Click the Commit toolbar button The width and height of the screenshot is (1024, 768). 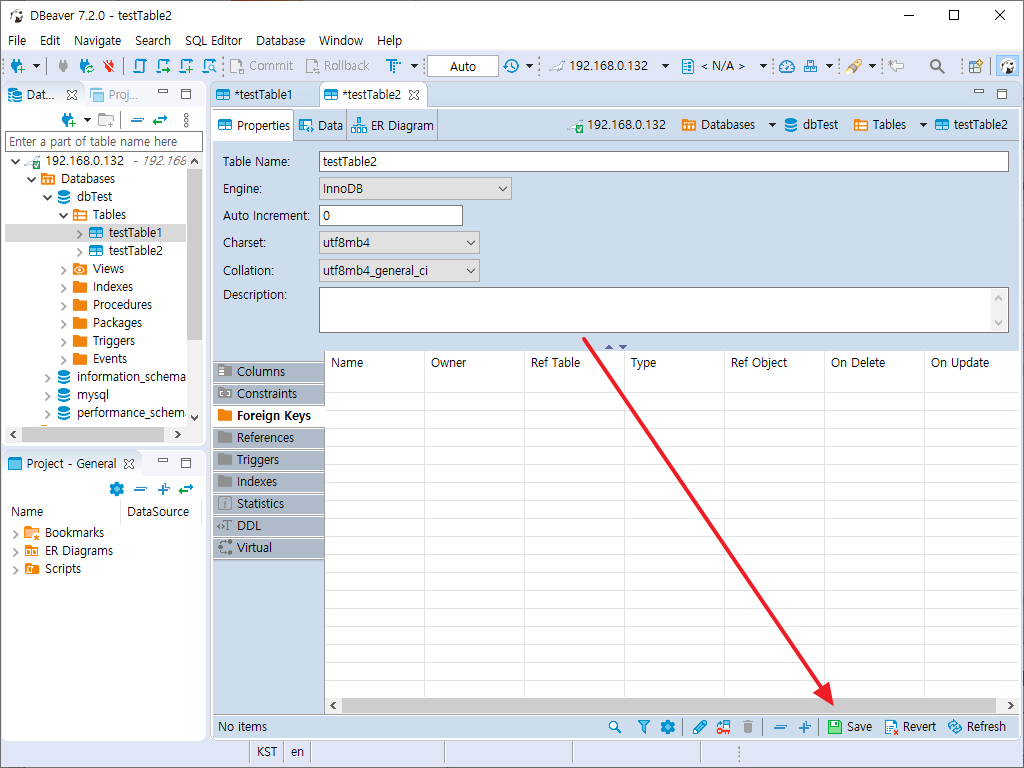261,66
